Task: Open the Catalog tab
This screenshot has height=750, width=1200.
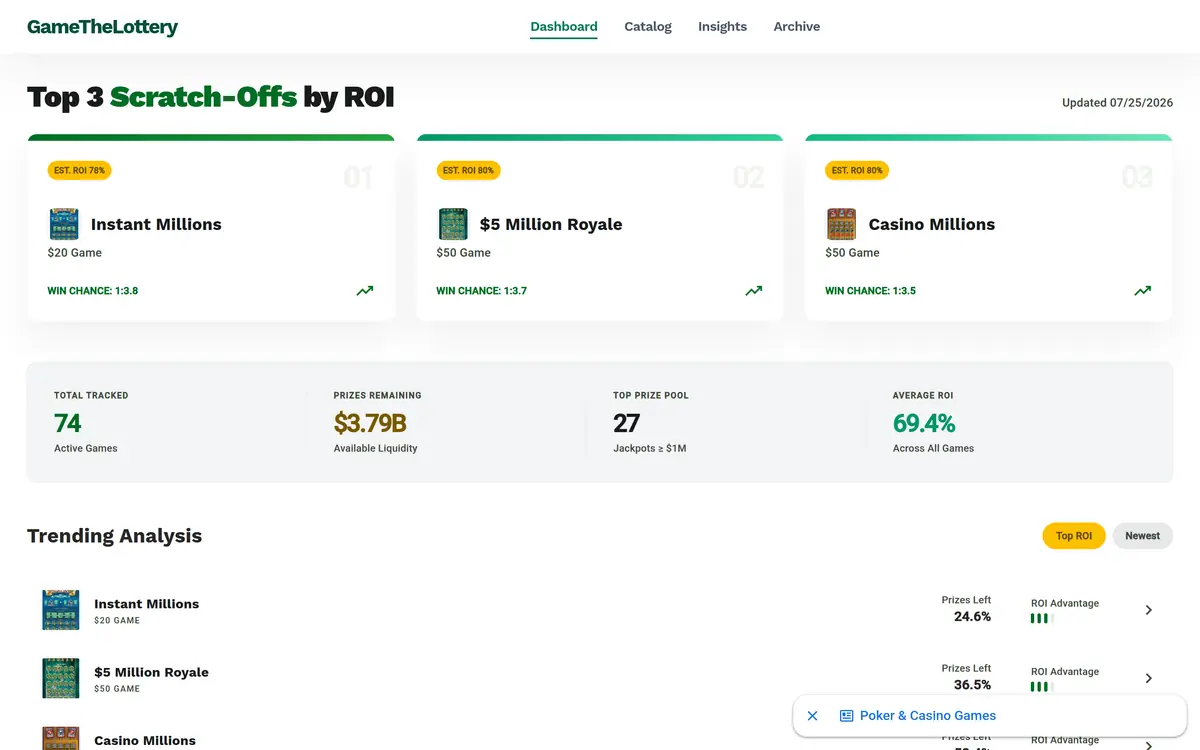Action: (x=648, y=27)
